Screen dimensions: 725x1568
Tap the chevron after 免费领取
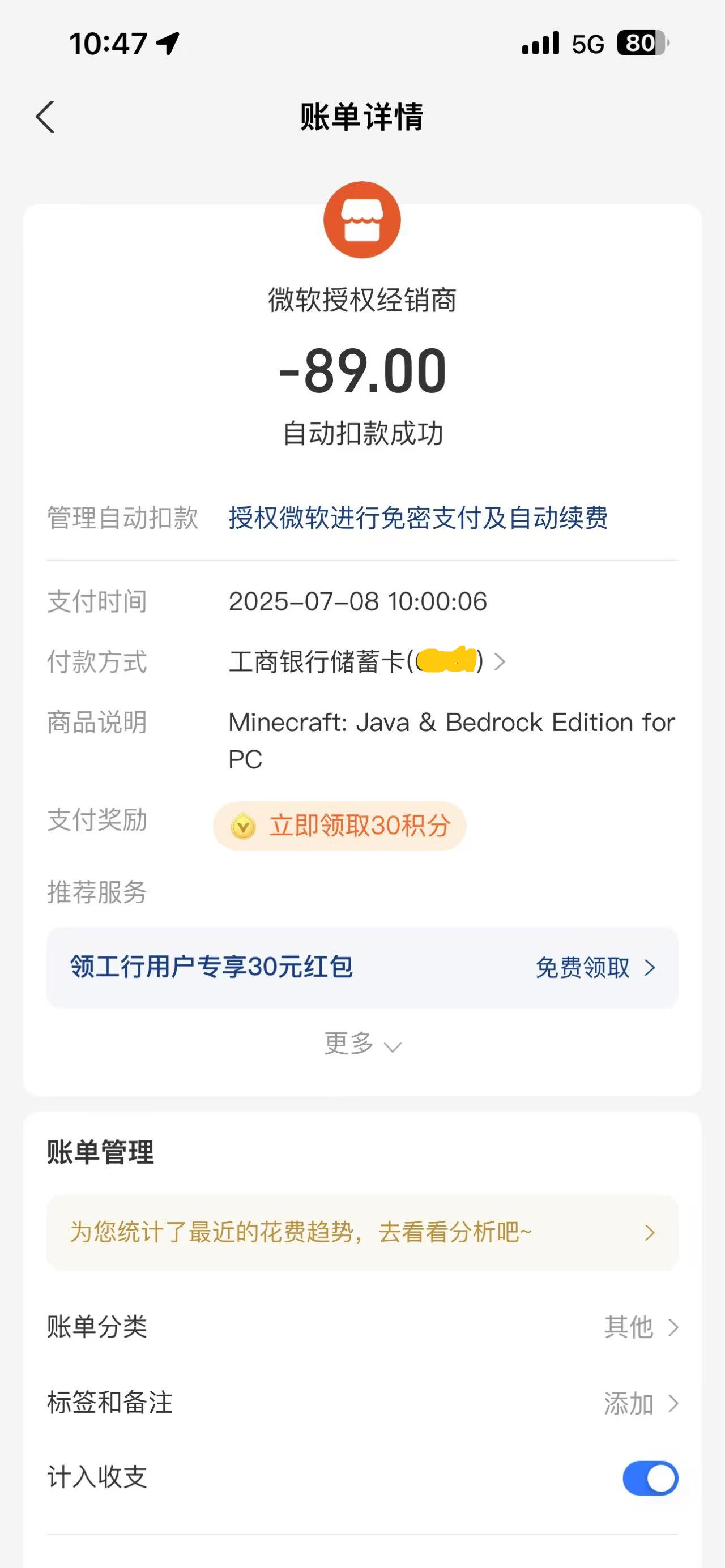pos(650,968)
